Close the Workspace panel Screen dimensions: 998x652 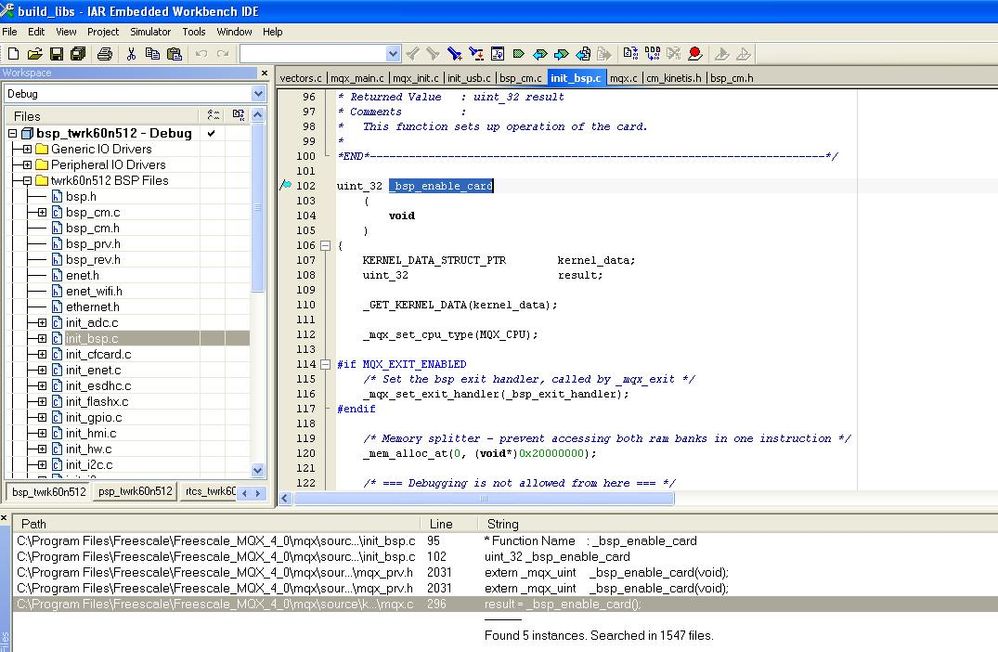[264, 73]
